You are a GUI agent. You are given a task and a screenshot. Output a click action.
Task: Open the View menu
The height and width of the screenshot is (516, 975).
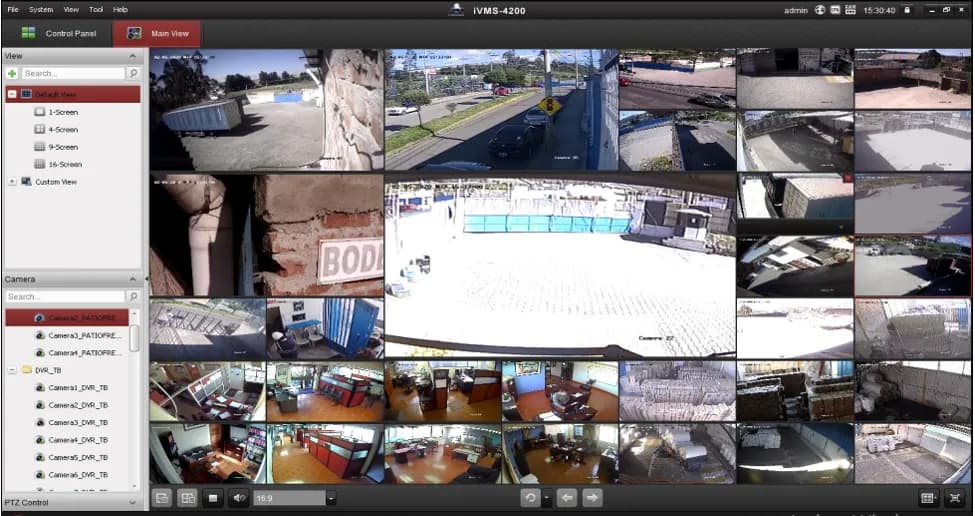71,9
